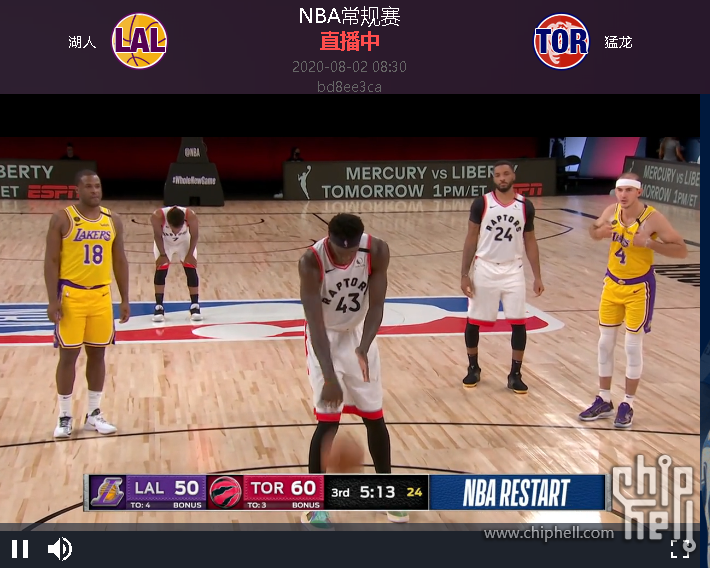Screen dimensions: 710x568
Task: Select the stream ID bd8ee3ca
Action: [350, 87]
